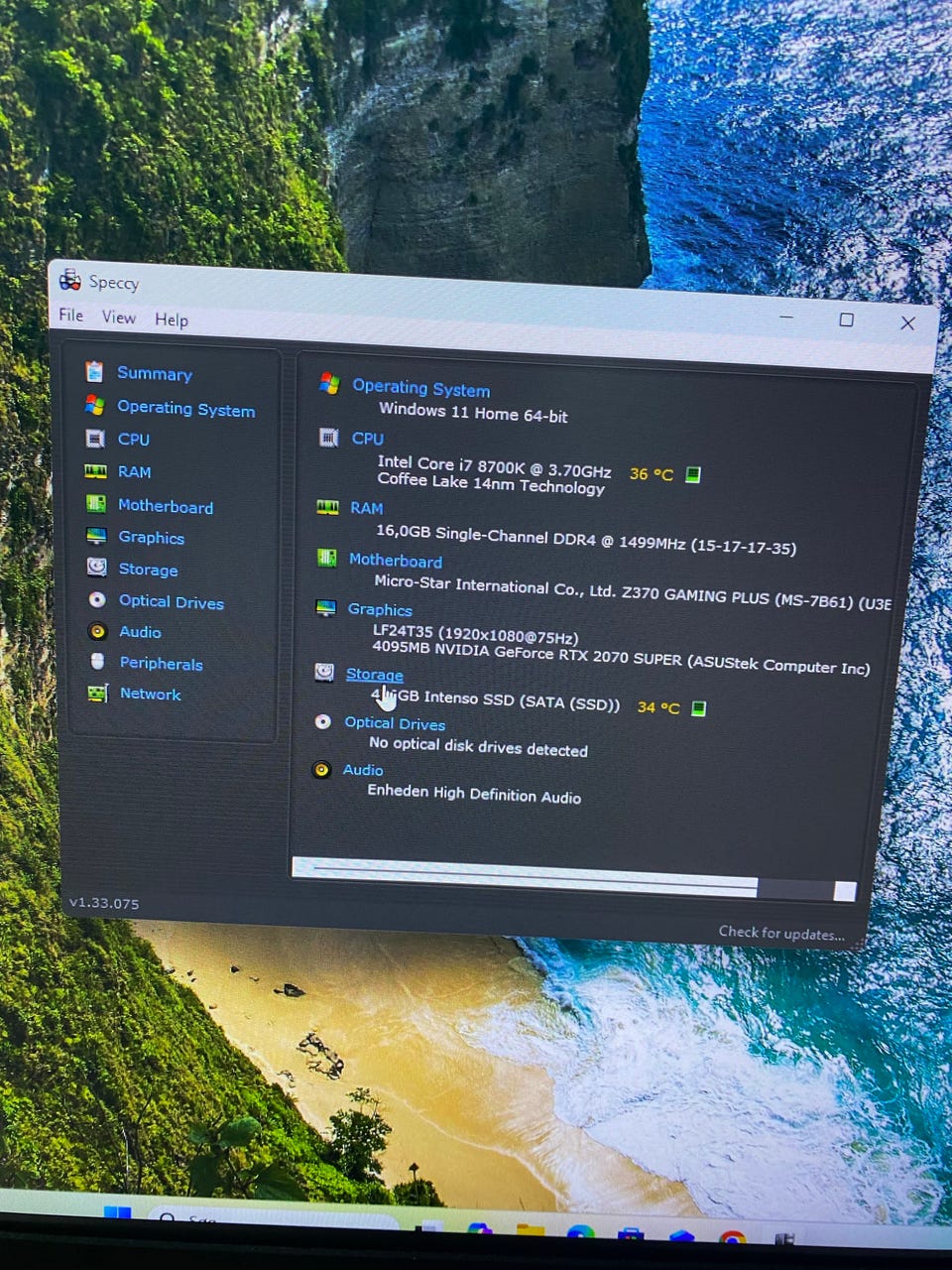Select the Audio speaker icon in sidebar
The height and width of the screenshot is (1270, 952).
coord(97,631)
